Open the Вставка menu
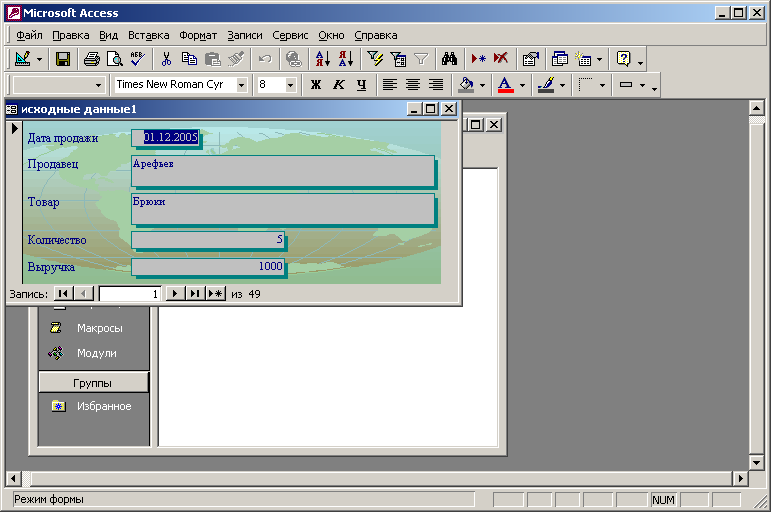The height and width of the screenshot is (512, 771). (148, 35)
